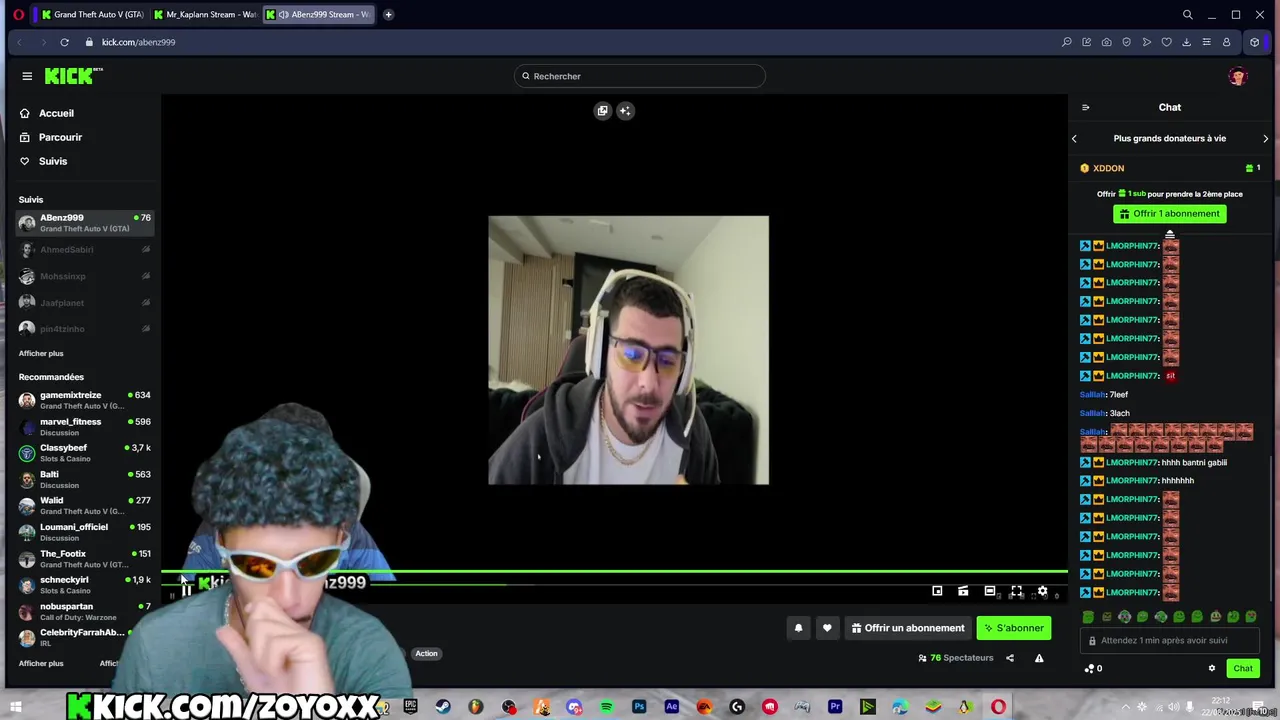The height and width of the screenshot is (720, 1280).
Task: Open a new browser tab
Action: pyautogui.click(x=388, y=14)
